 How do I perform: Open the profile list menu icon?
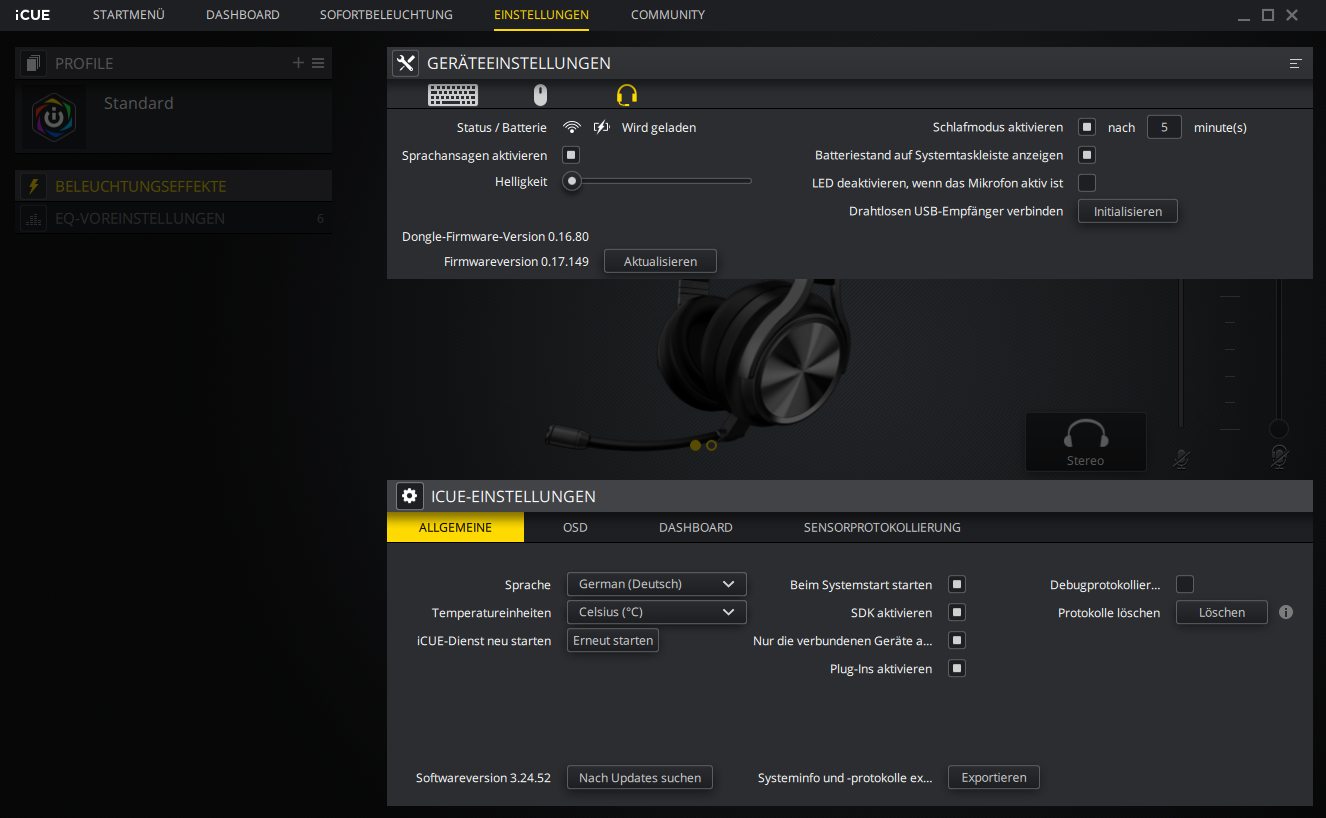[x=318, y=63]
